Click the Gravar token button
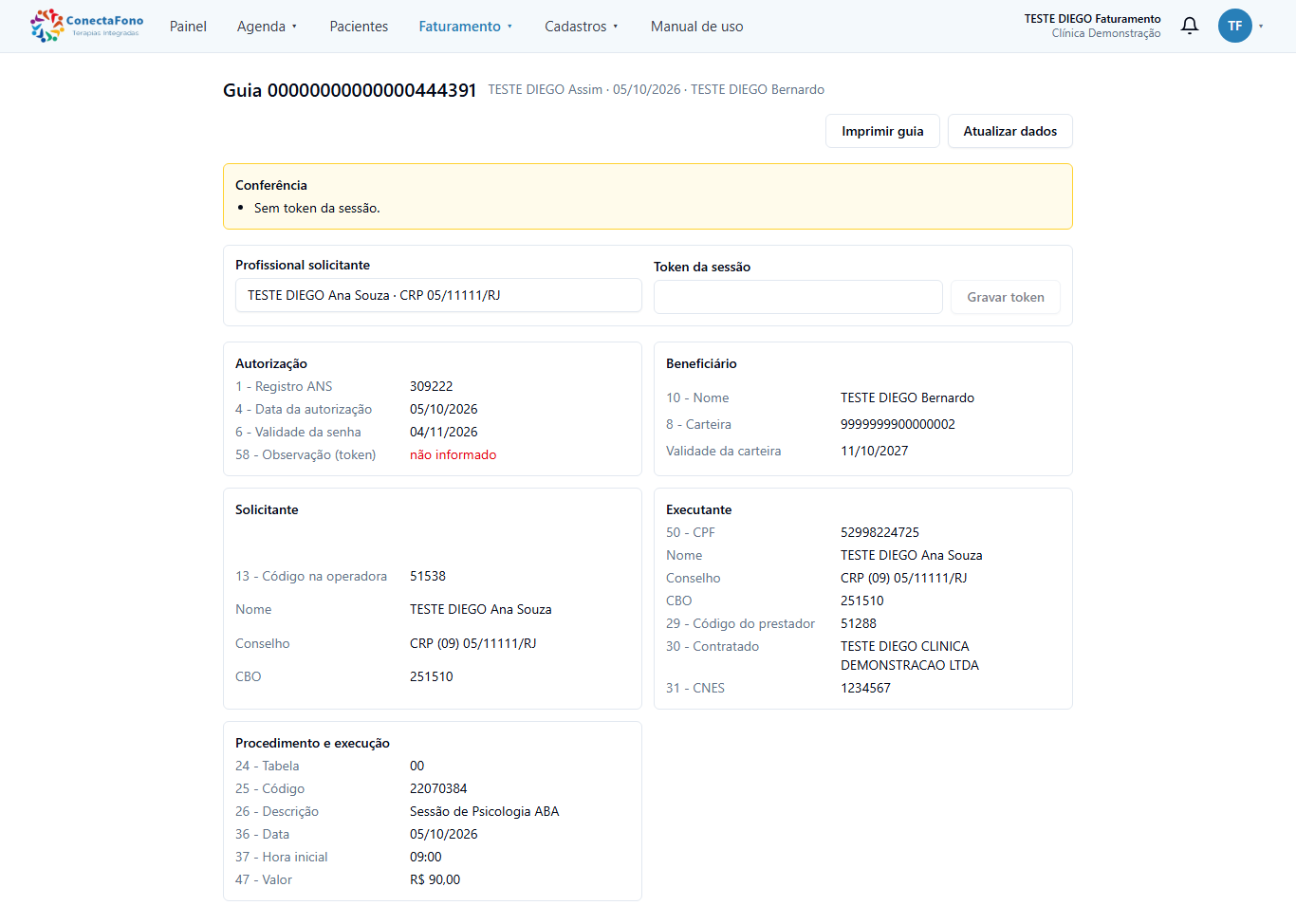 click(x=1006, y=297)
